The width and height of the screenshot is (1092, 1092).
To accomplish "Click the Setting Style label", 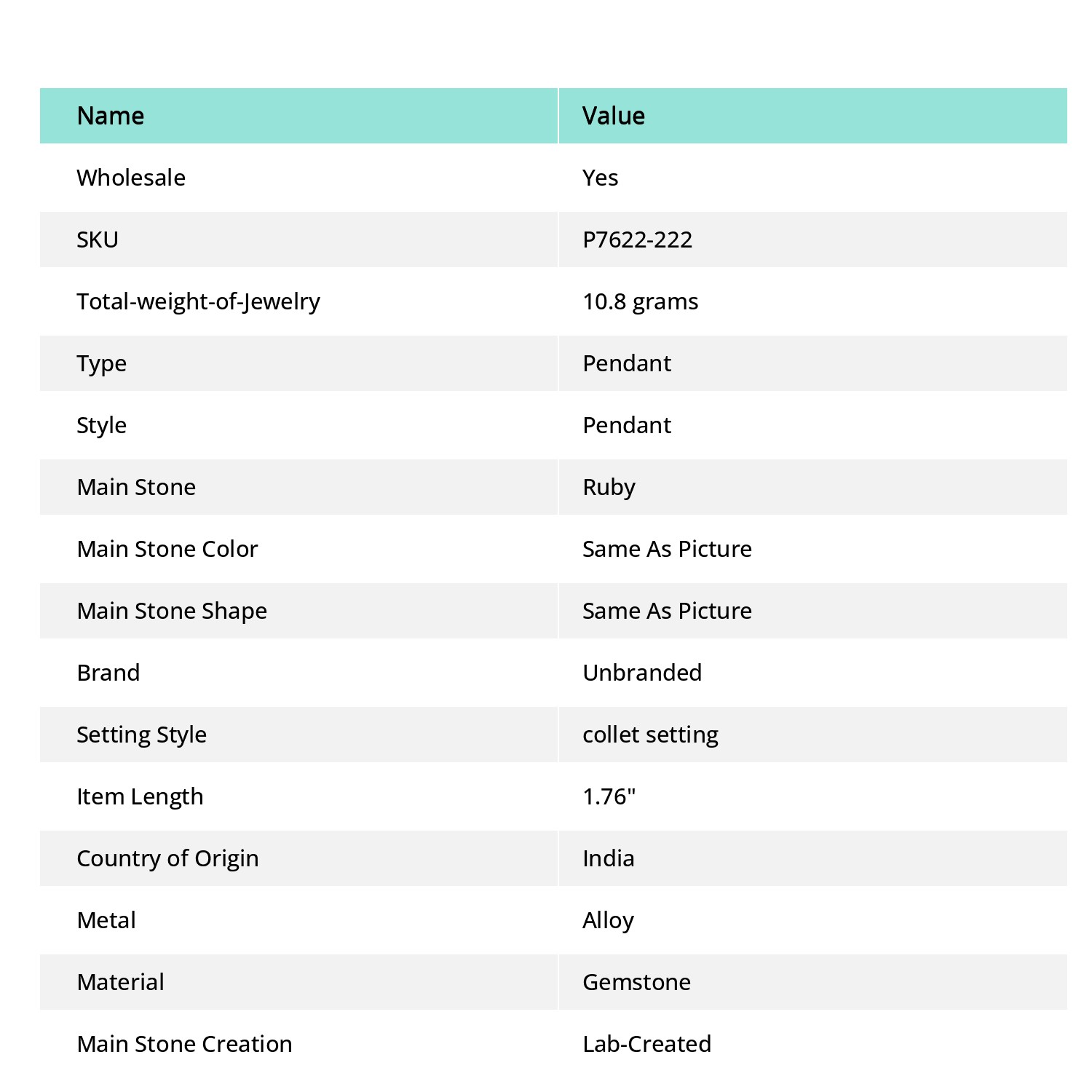I will point(141,735).
